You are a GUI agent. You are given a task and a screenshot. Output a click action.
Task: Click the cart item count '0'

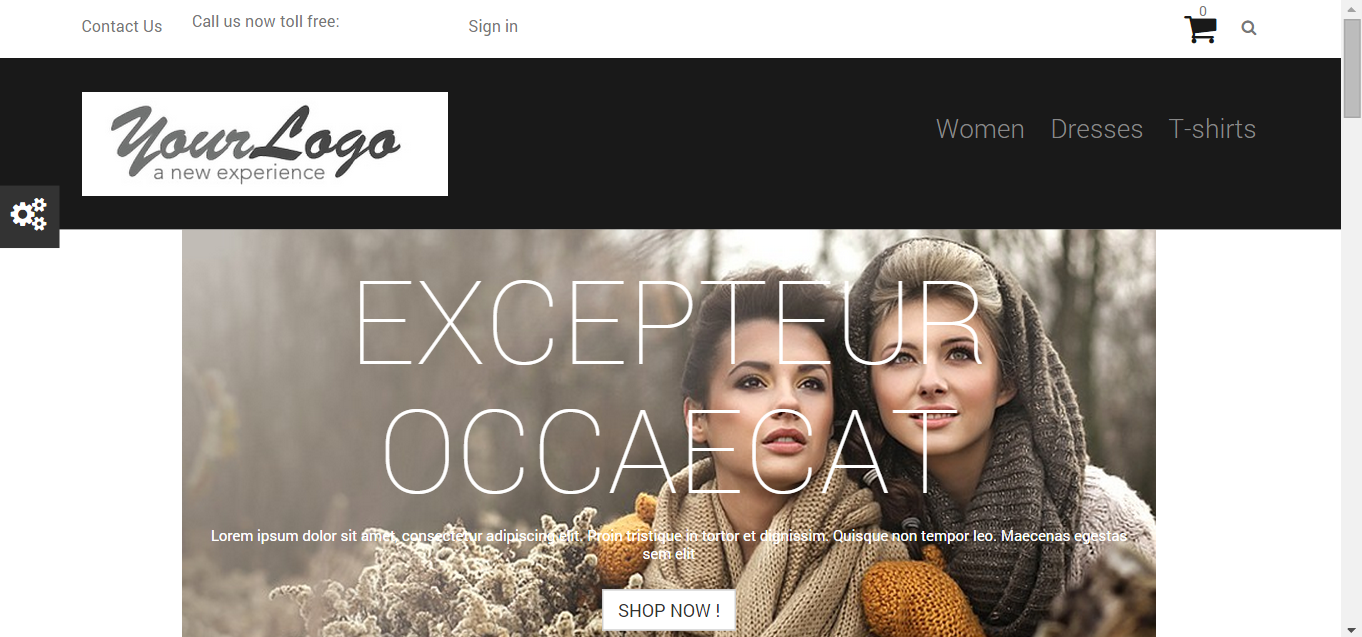(1203, 11)
